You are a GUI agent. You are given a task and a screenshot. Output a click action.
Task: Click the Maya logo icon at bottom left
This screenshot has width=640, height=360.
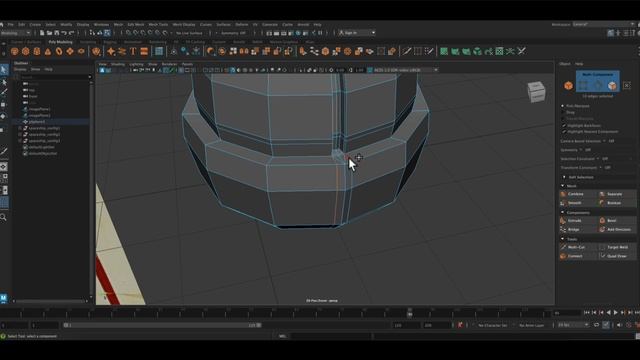(4, 298)
